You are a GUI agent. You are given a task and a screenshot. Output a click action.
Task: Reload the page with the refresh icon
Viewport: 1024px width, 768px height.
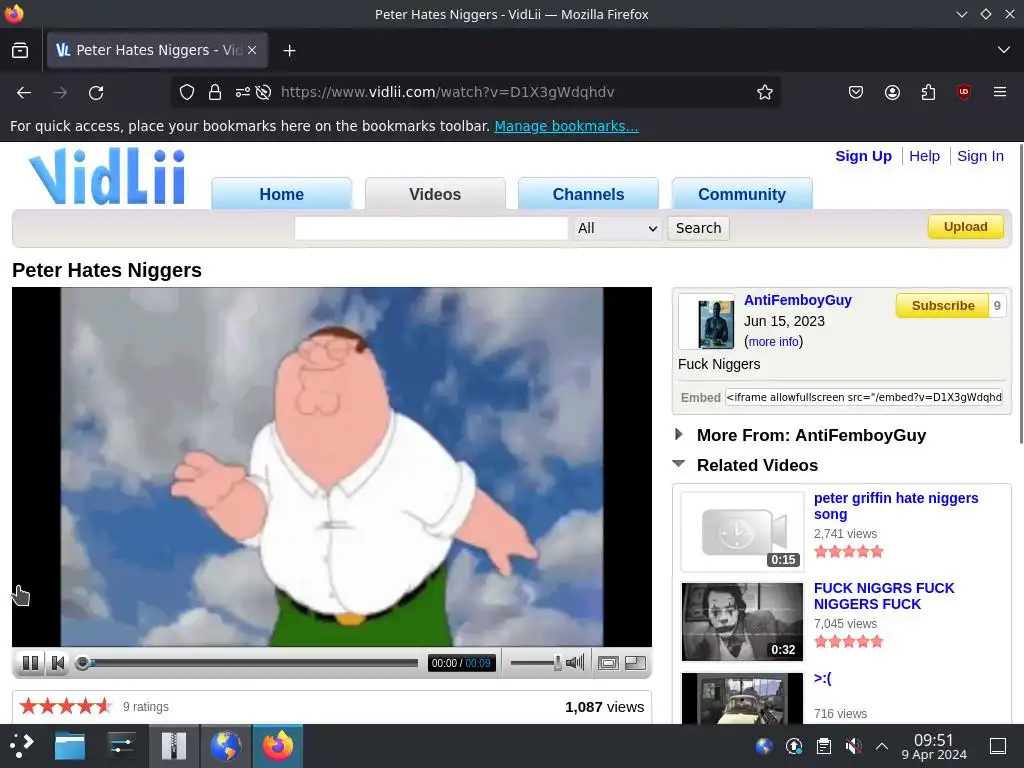click(x=96, y=93)
